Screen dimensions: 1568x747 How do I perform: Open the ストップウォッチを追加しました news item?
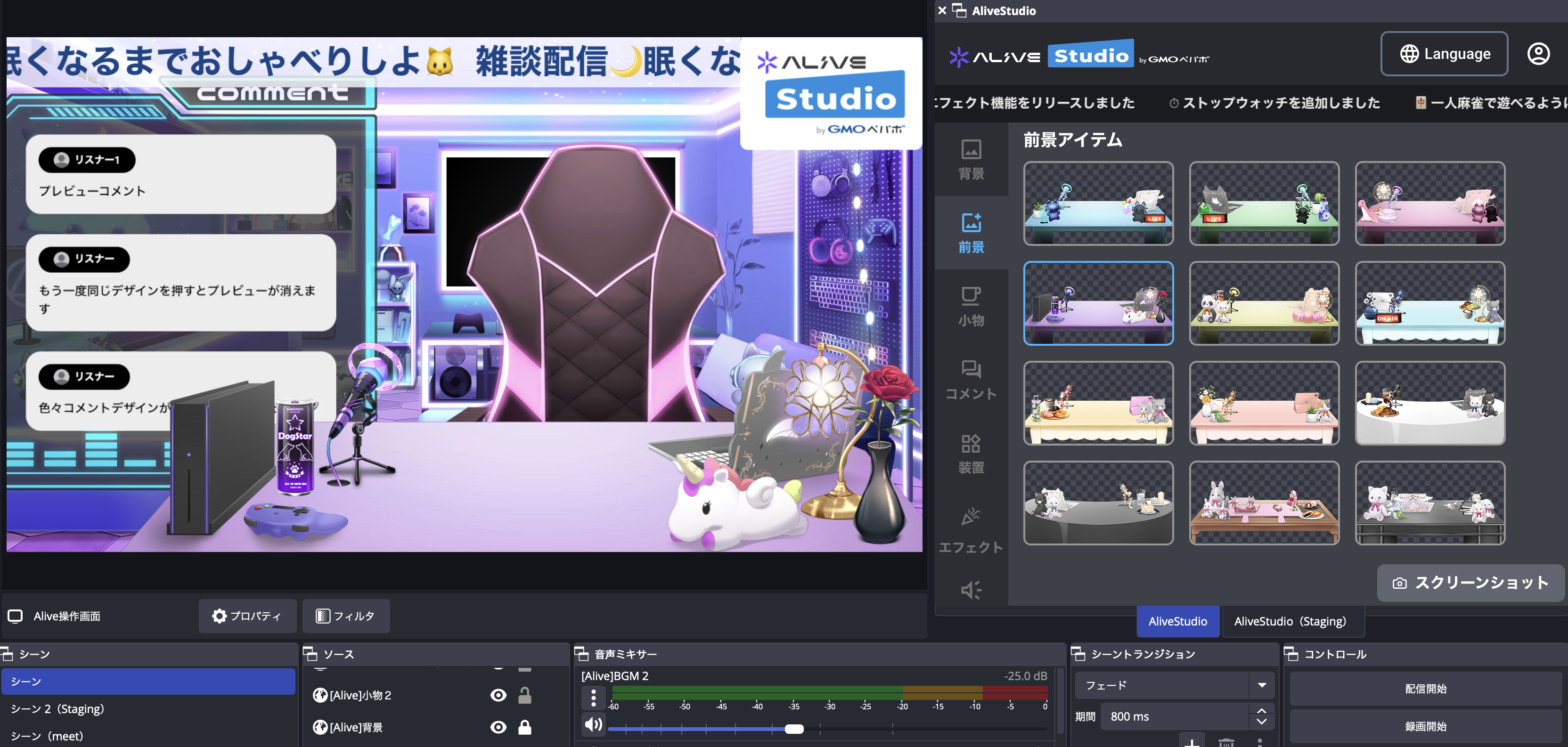1274,103
